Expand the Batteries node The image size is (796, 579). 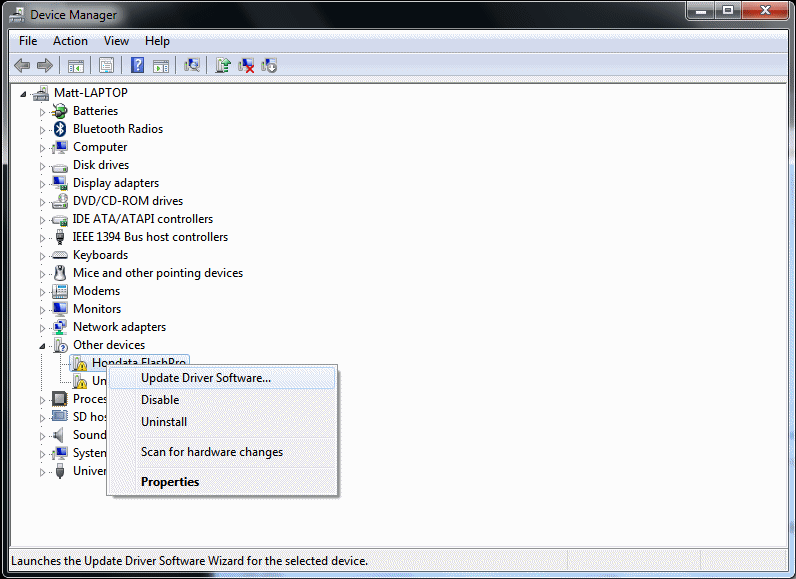(42, 112)
